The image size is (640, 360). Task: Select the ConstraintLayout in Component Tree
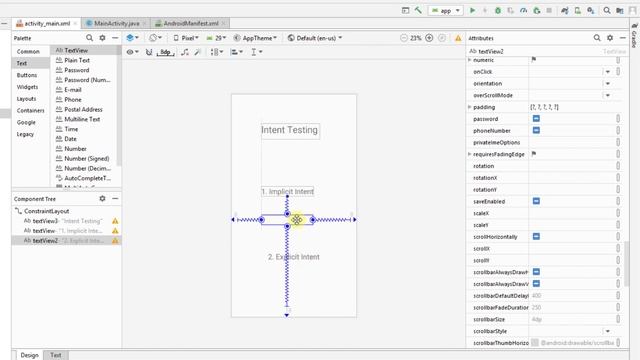47,211
